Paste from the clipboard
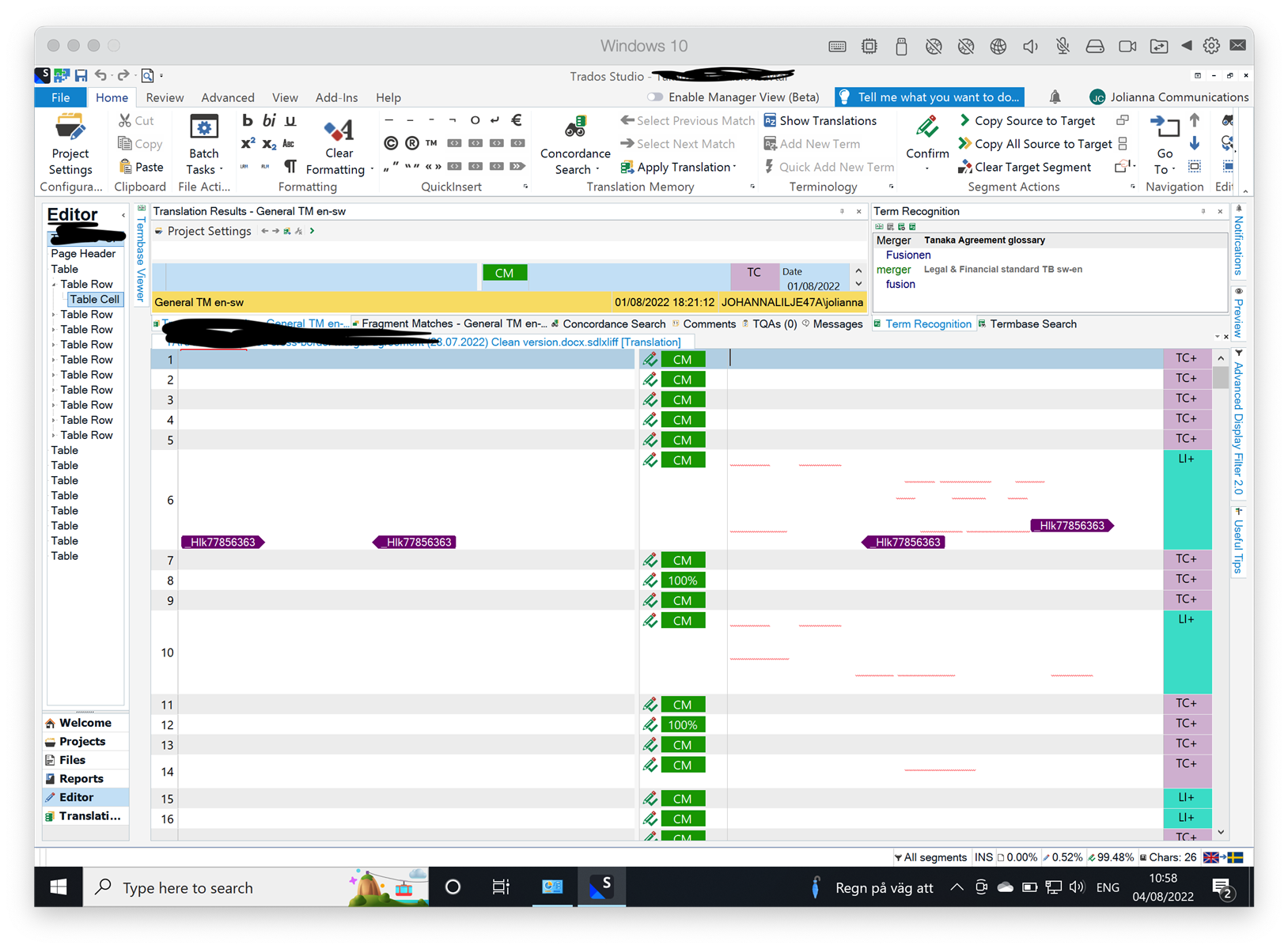This screenshot has height=949, width=1288. click(x=141, y=167)
